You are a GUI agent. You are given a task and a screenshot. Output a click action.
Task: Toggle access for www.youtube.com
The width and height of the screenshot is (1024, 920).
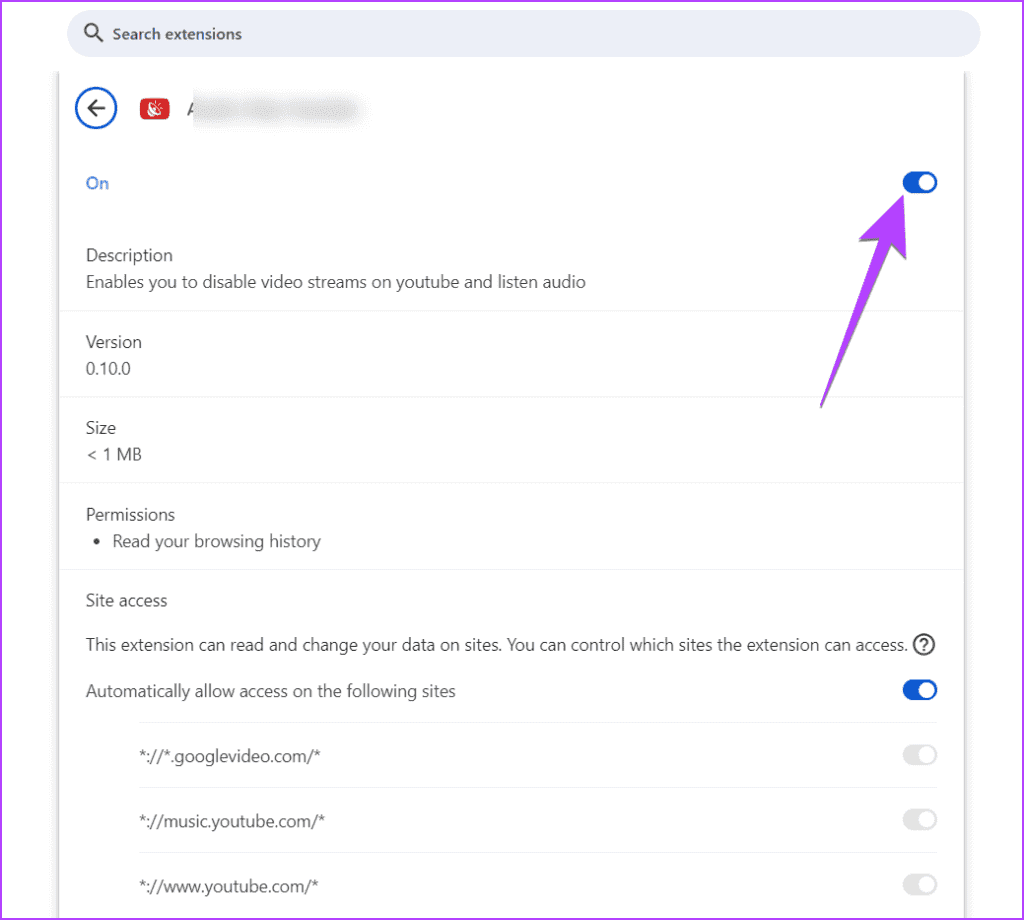(920, 885)
